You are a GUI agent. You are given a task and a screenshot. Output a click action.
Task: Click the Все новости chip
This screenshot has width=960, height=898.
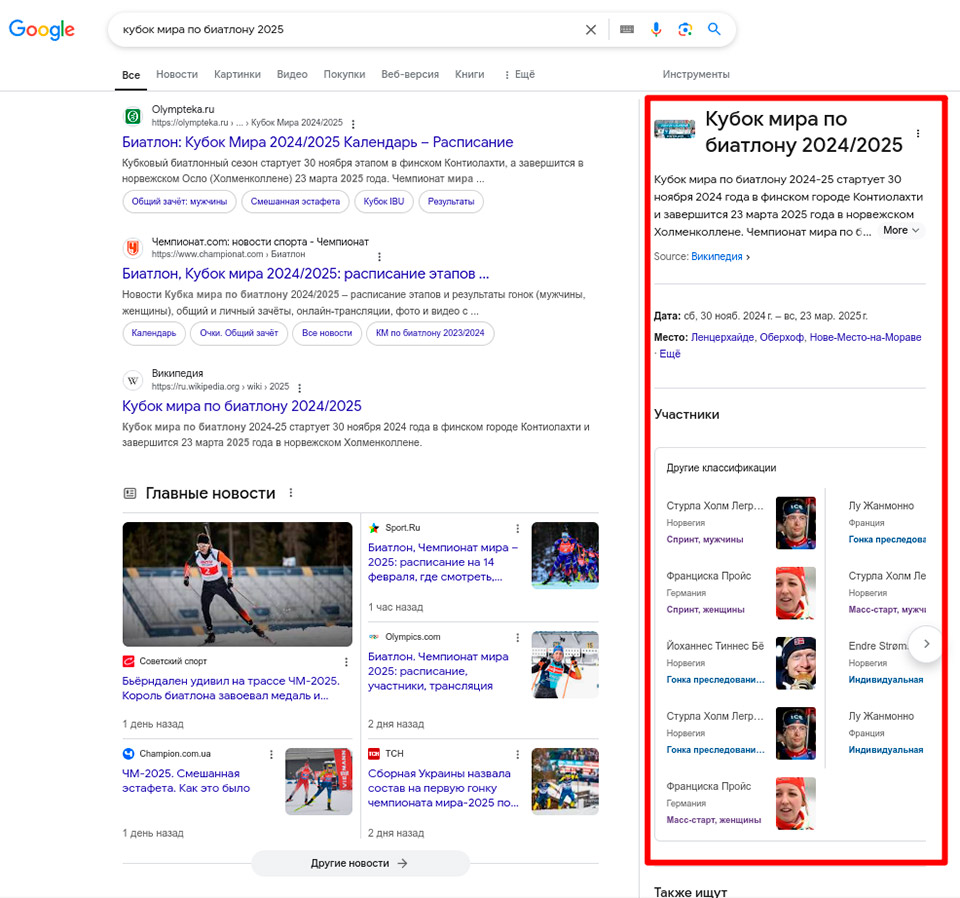tap(327, 333)
